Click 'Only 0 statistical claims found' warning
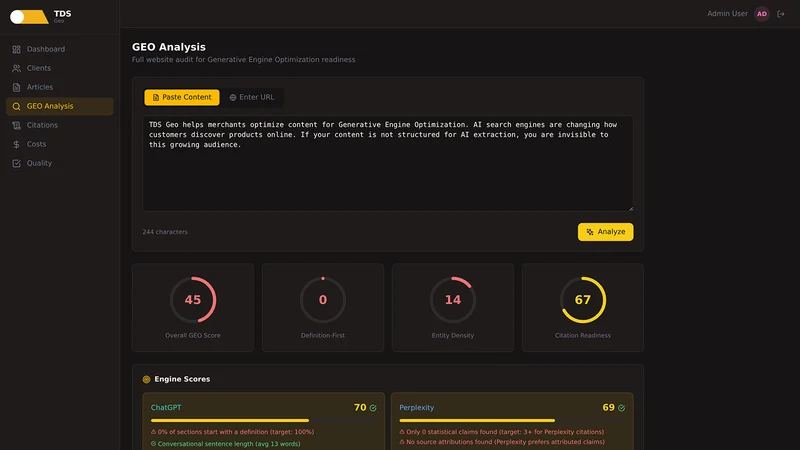The width and height of the screenshot is (800, 450). tap(502, 432)
